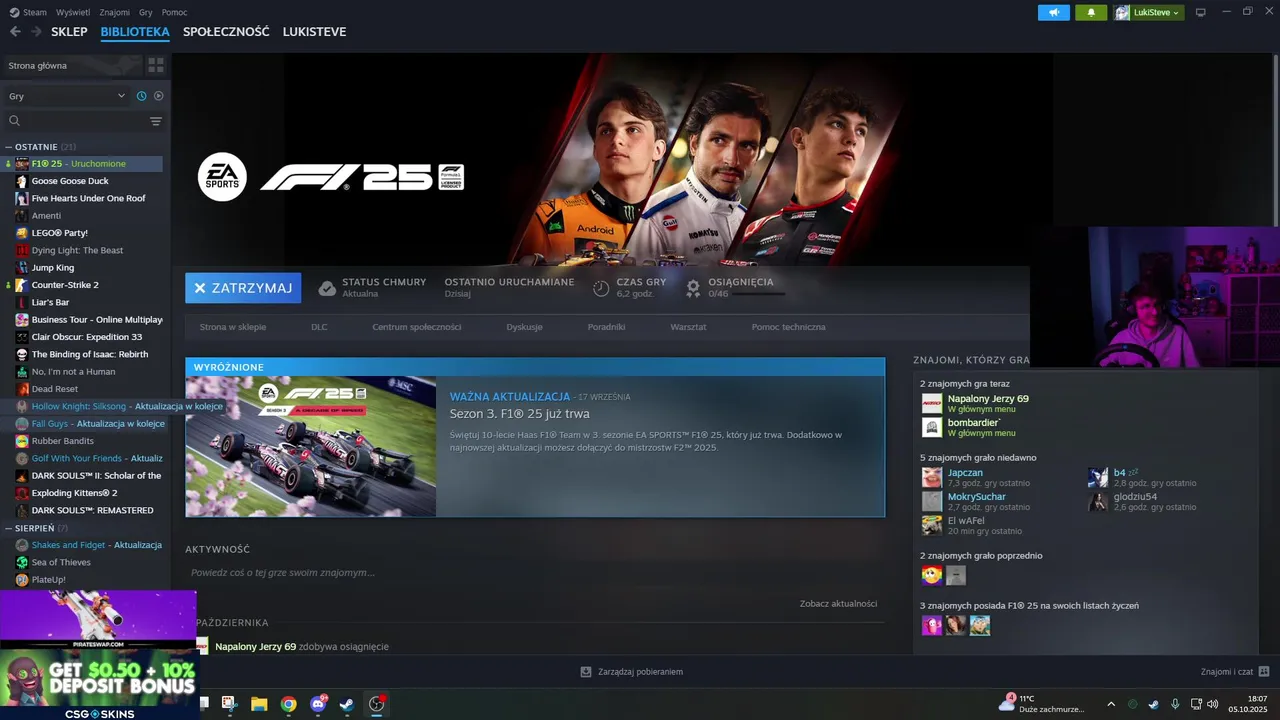Open notifications bell icon
The width and height of the screenshot is (1280, 720).
1091,12
